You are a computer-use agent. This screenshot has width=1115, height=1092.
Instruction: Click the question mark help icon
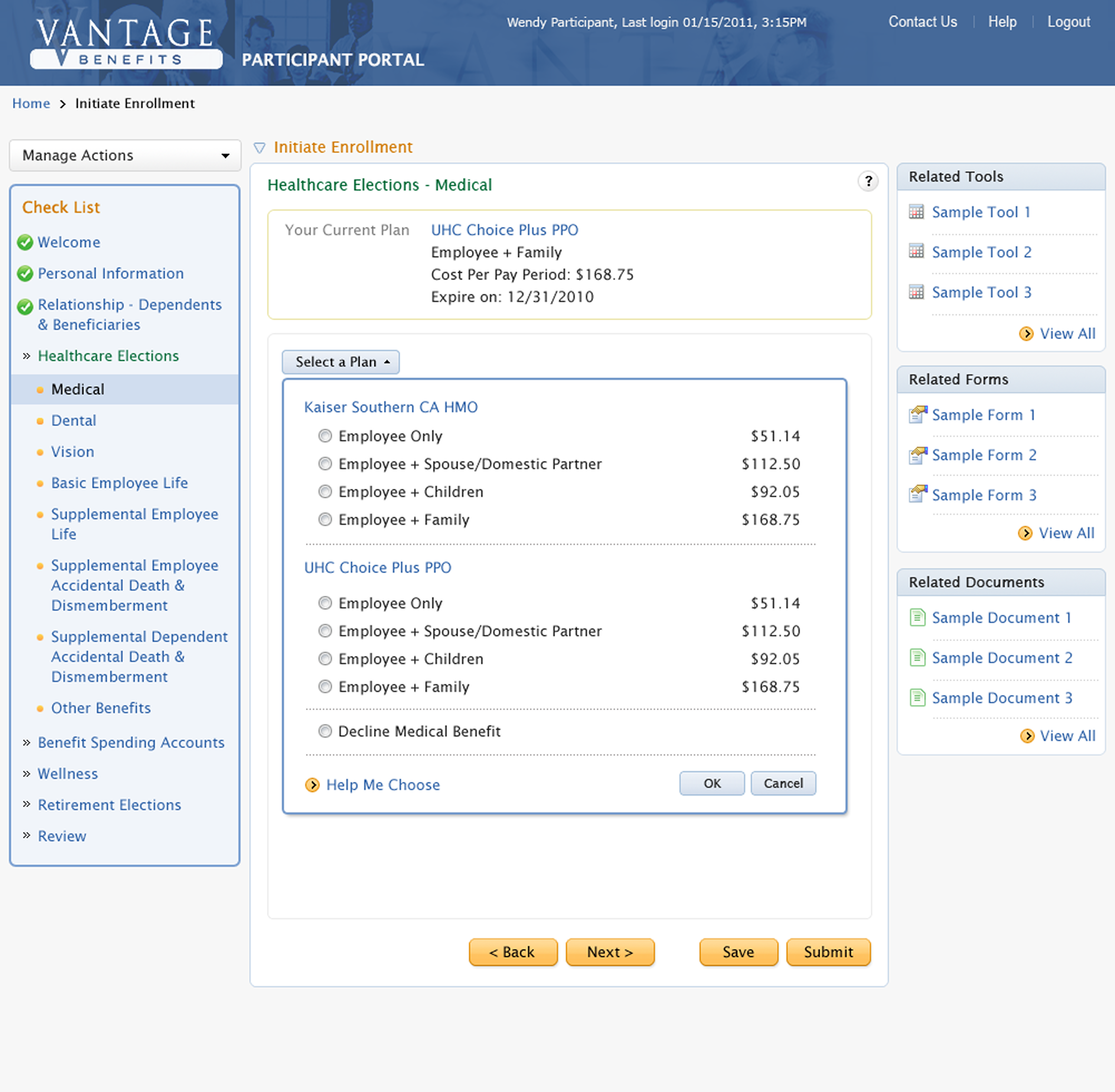pyautogui.click(x=868, y=181)
